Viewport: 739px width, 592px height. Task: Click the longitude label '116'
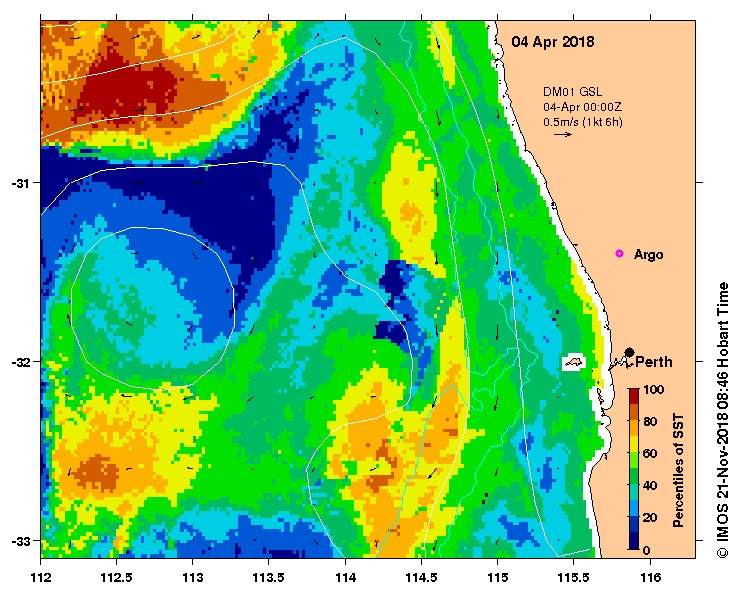(x=650, y=577)
